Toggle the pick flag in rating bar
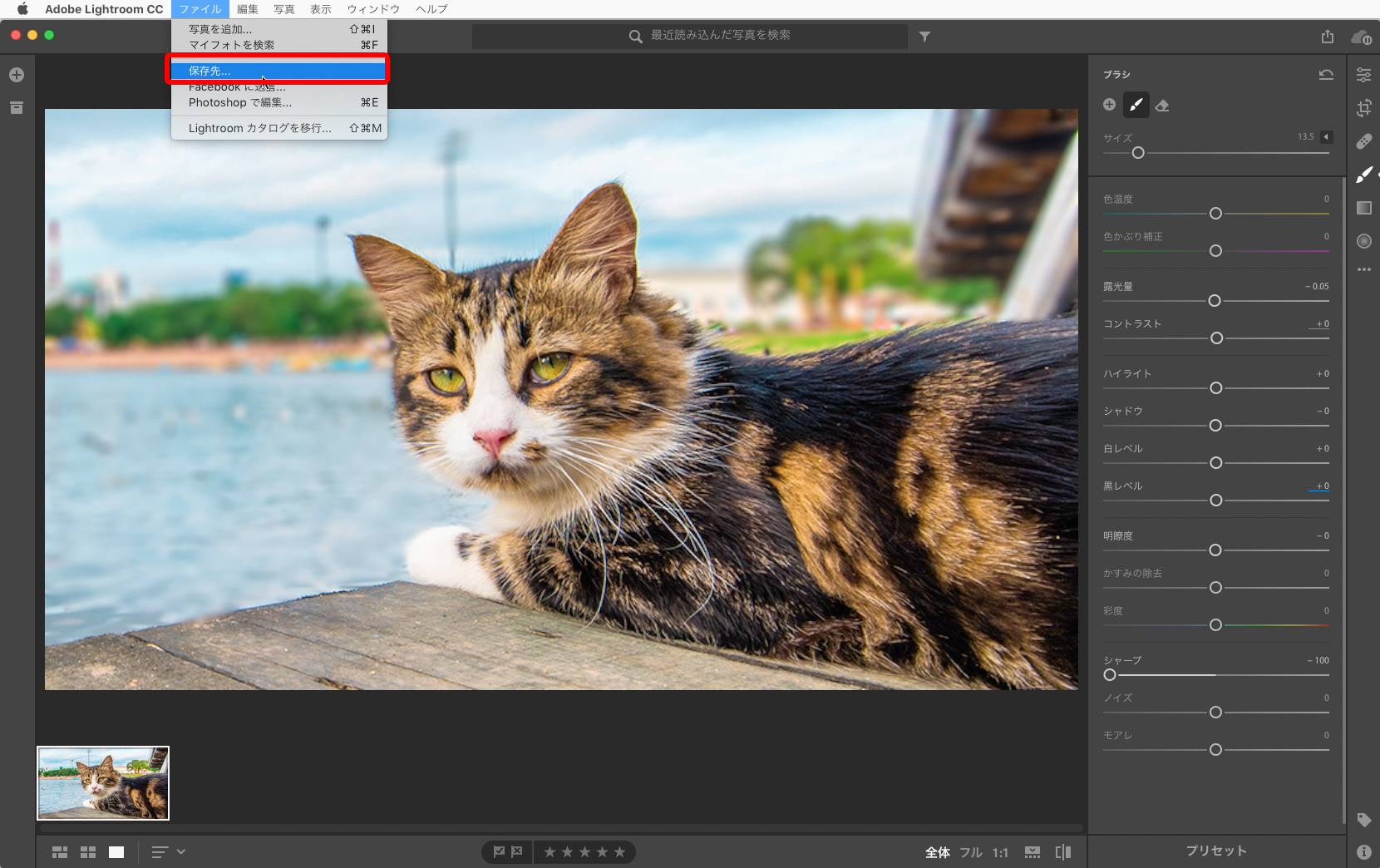This screenshot has width=1380, height=868. click(x=499, y=851)
